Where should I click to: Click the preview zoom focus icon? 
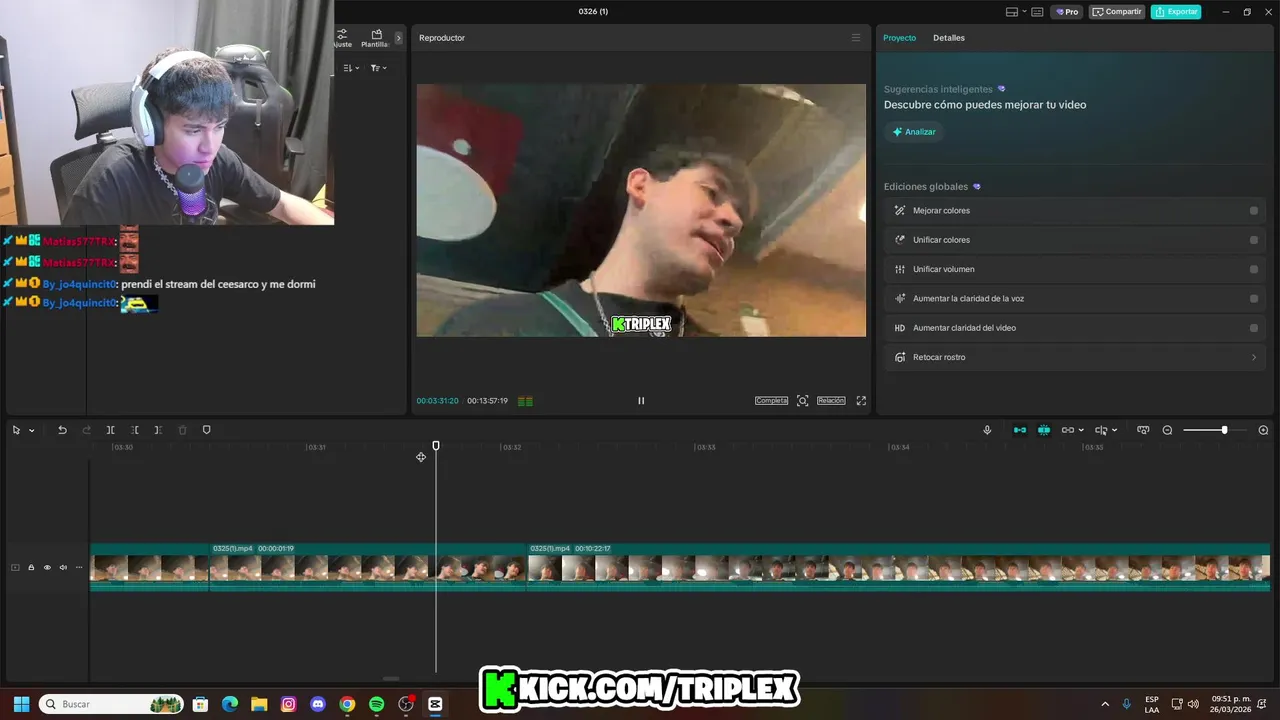click(802, 401)
